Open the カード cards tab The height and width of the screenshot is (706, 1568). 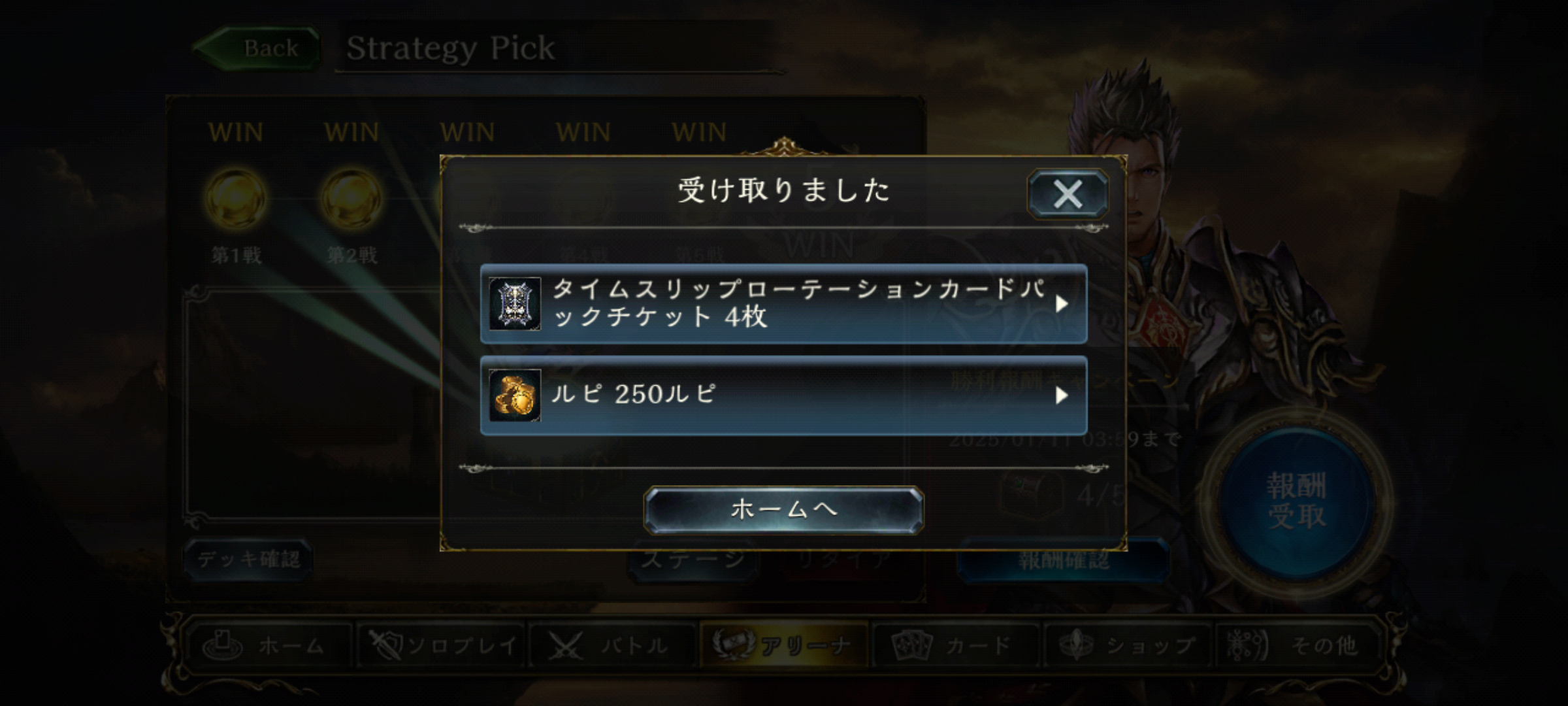point(955,646)
